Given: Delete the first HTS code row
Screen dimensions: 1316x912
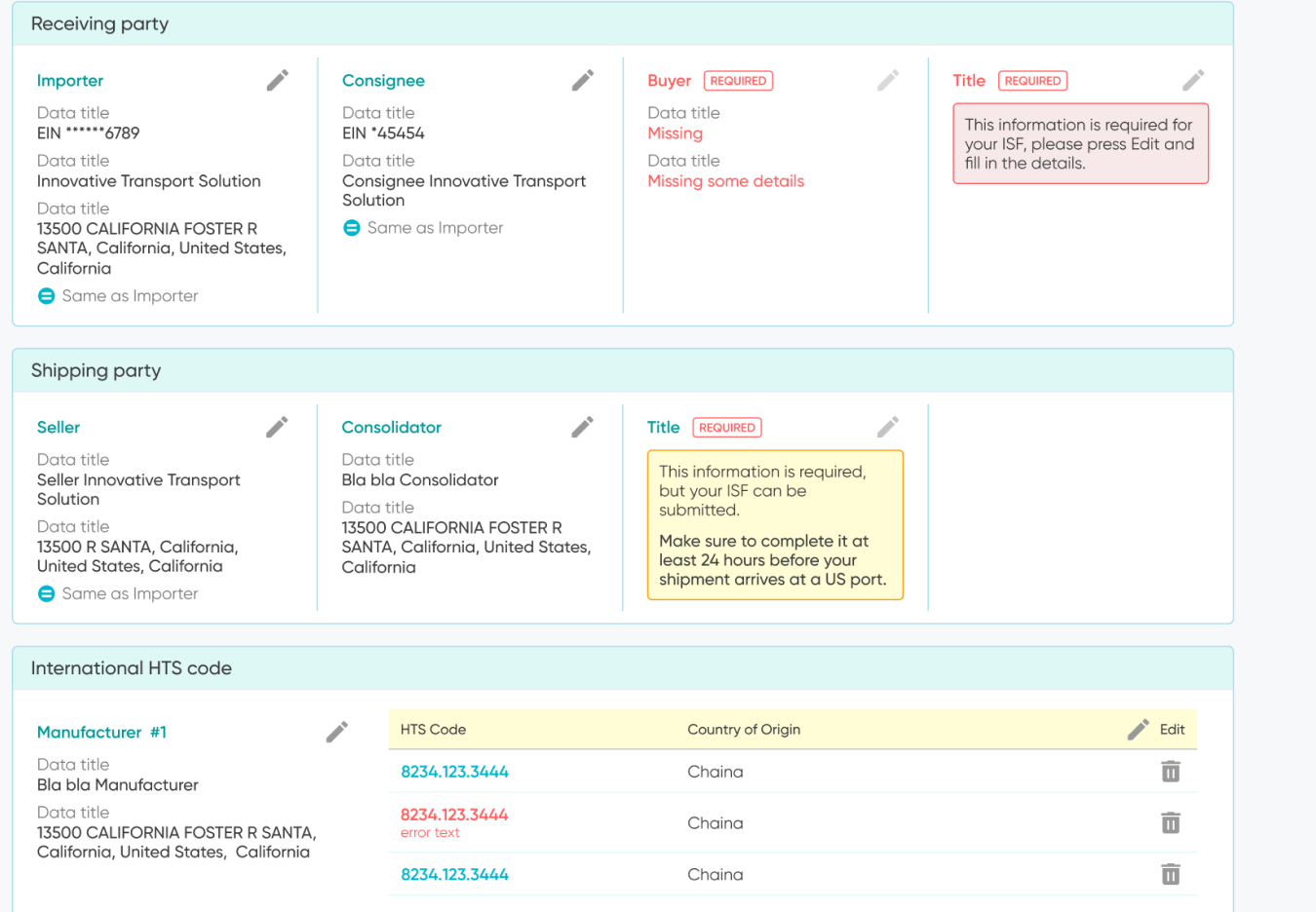Looking at the screenshot, I should pos(1171,772).
